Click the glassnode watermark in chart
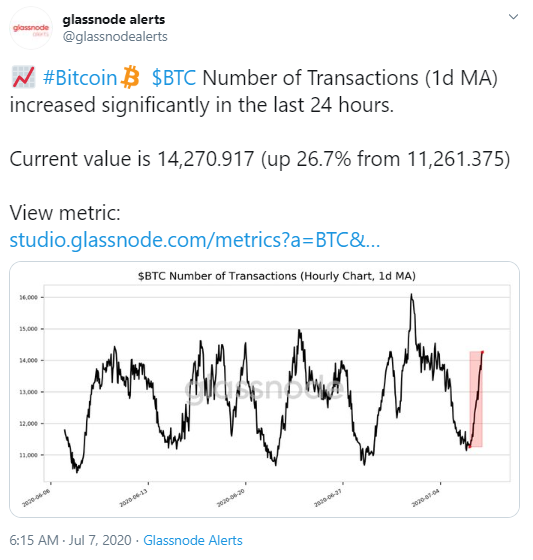 pyautogui.click(x=264, y=389)
